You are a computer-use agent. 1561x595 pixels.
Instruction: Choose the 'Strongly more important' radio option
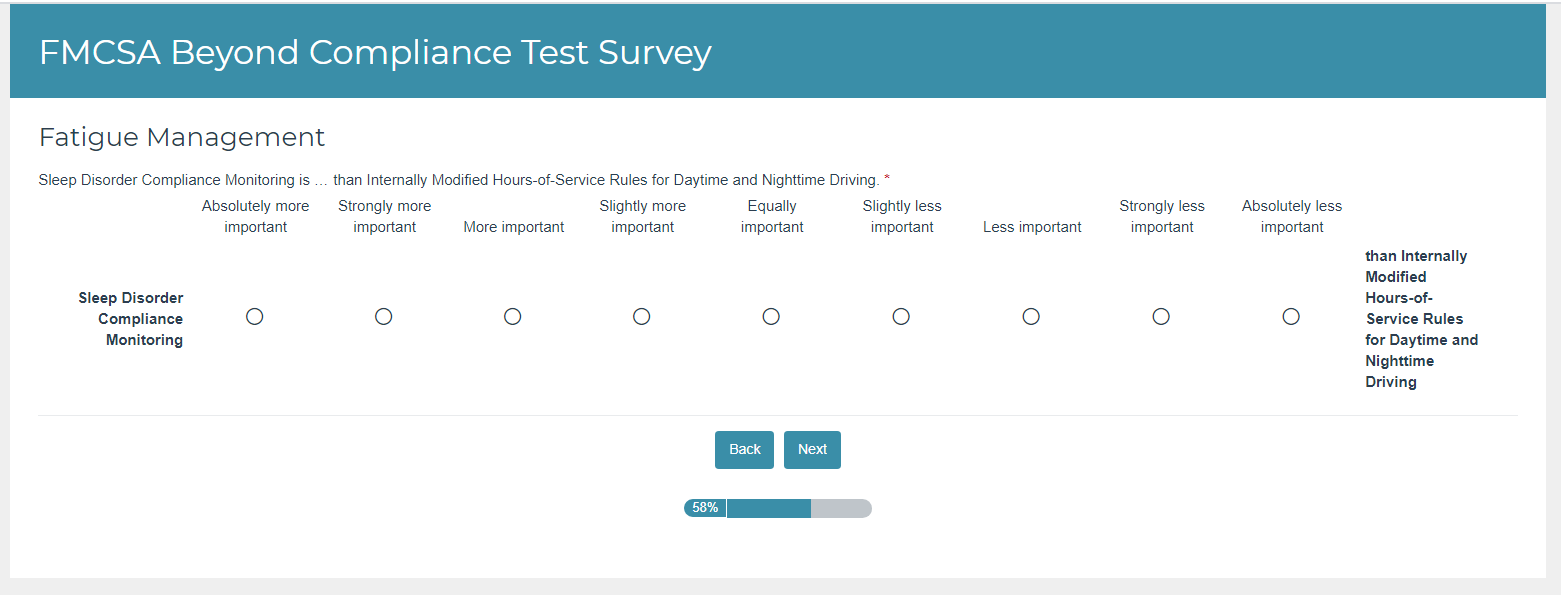click(384, 316)
